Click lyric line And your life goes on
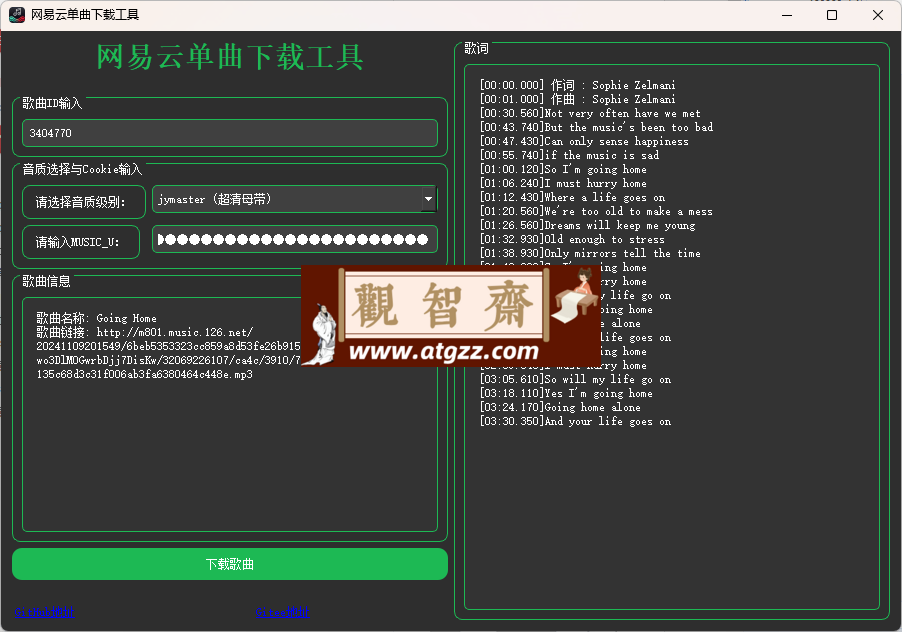 click(575, 421)
